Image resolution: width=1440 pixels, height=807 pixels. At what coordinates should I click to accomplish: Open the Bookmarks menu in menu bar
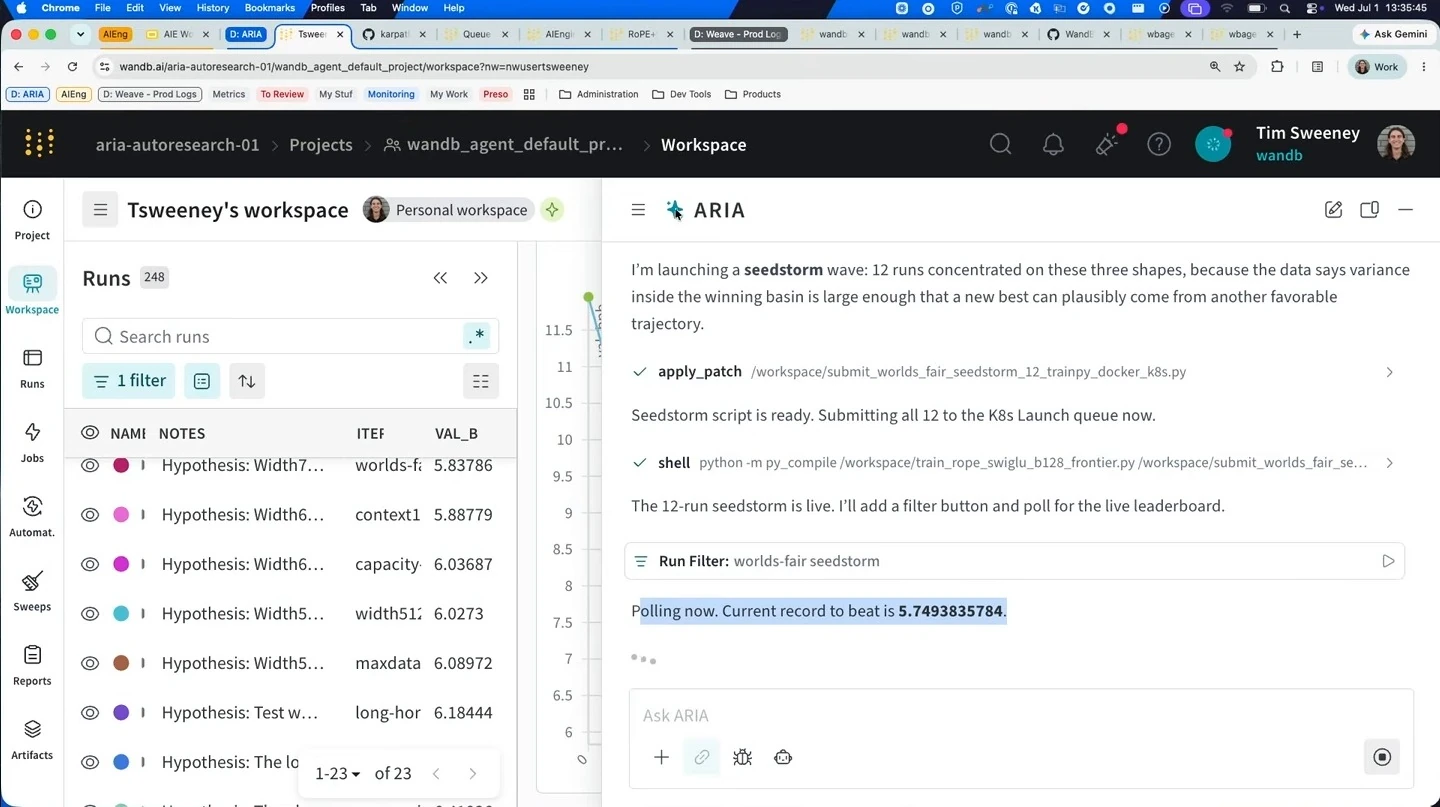coord(269,7)
